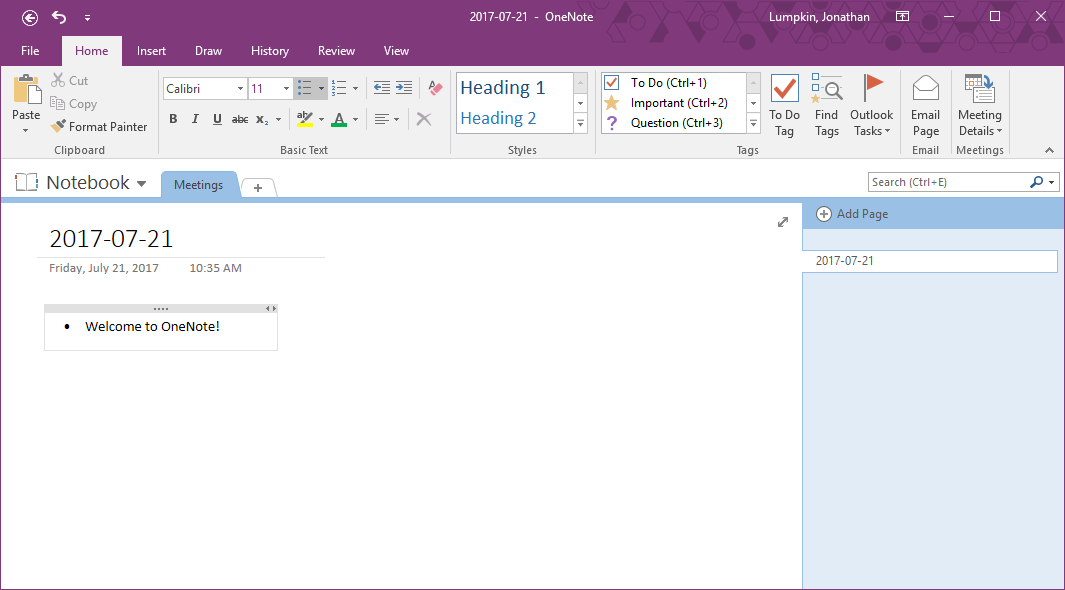Expand the Notebook list dropdown
The image size is (1065, 590).
[x=142, y=184]
